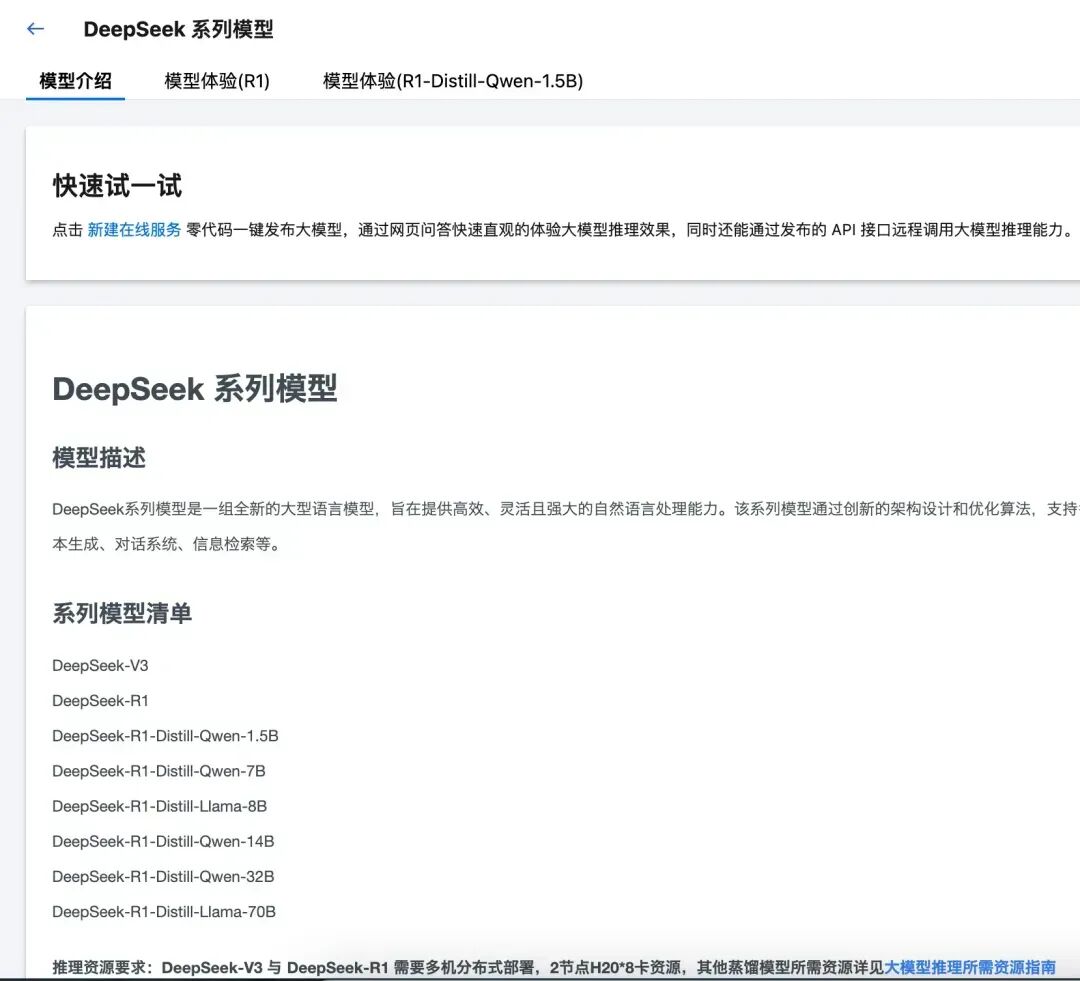Follow the 新建在线服务 link
Viewport: 1080px width, 981px height.
point(134,229)
